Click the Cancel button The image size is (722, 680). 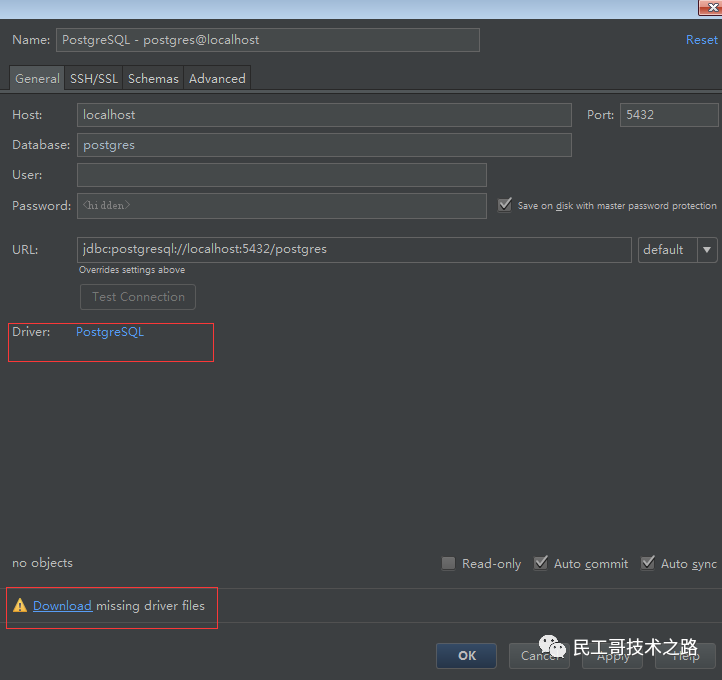pyautogui.click(x=539, y=655)
